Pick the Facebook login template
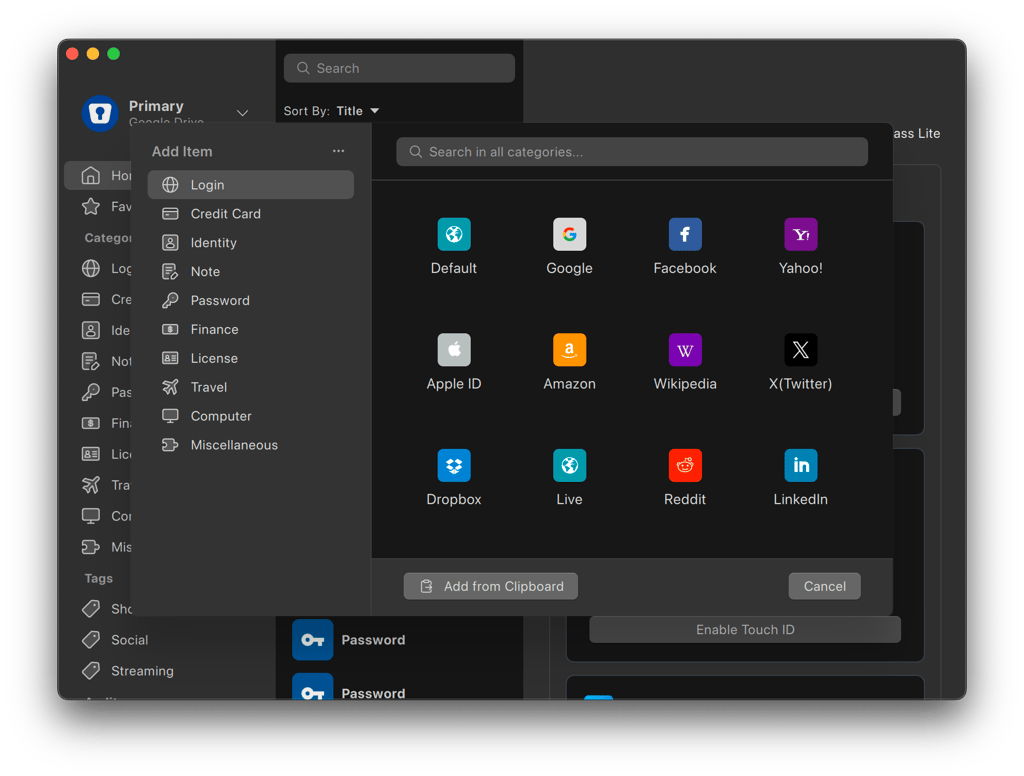 click(685, 234)
